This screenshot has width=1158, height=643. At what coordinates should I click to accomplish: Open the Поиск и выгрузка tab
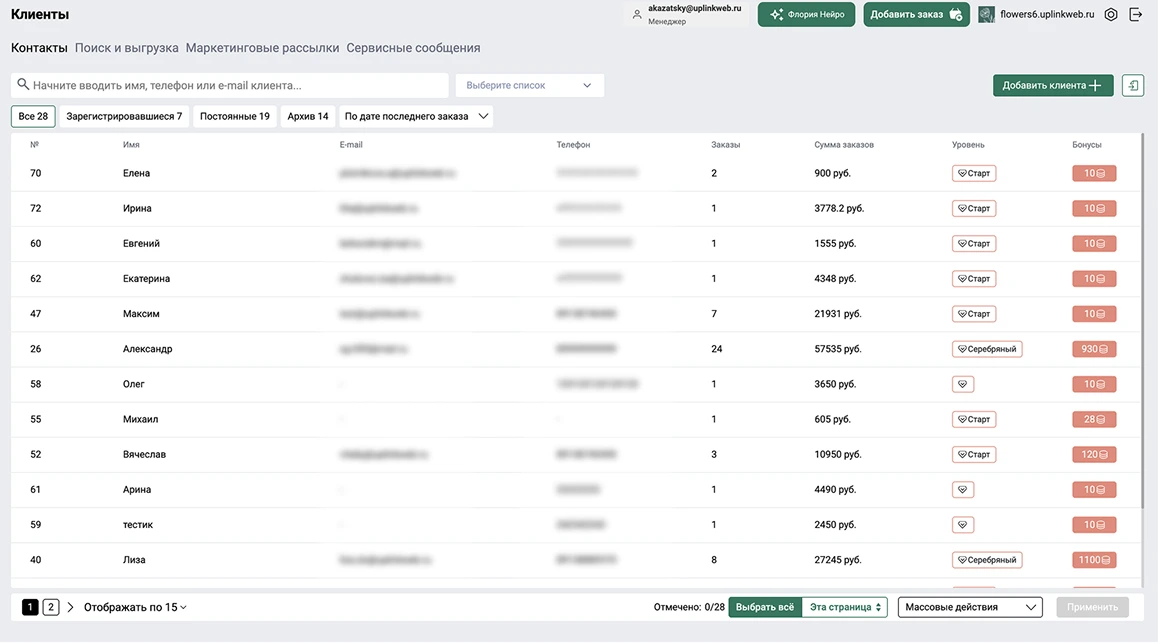click(126, 48)
